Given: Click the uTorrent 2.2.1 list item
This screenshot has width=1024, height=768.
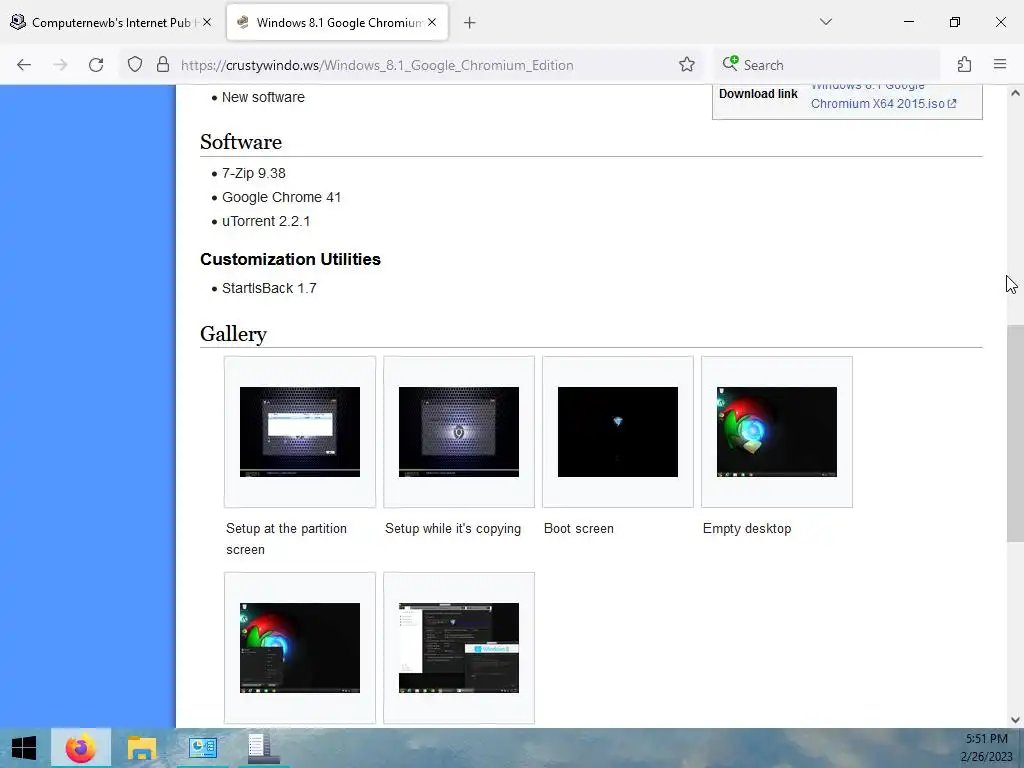Looking at the screenshot, I should (x=266, y=221).
